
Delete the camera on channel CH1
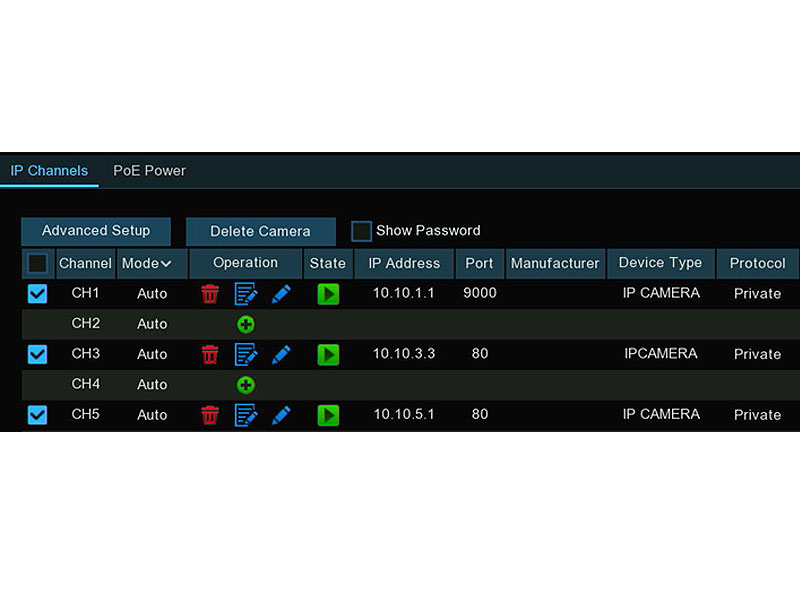(x=210, y=293)
